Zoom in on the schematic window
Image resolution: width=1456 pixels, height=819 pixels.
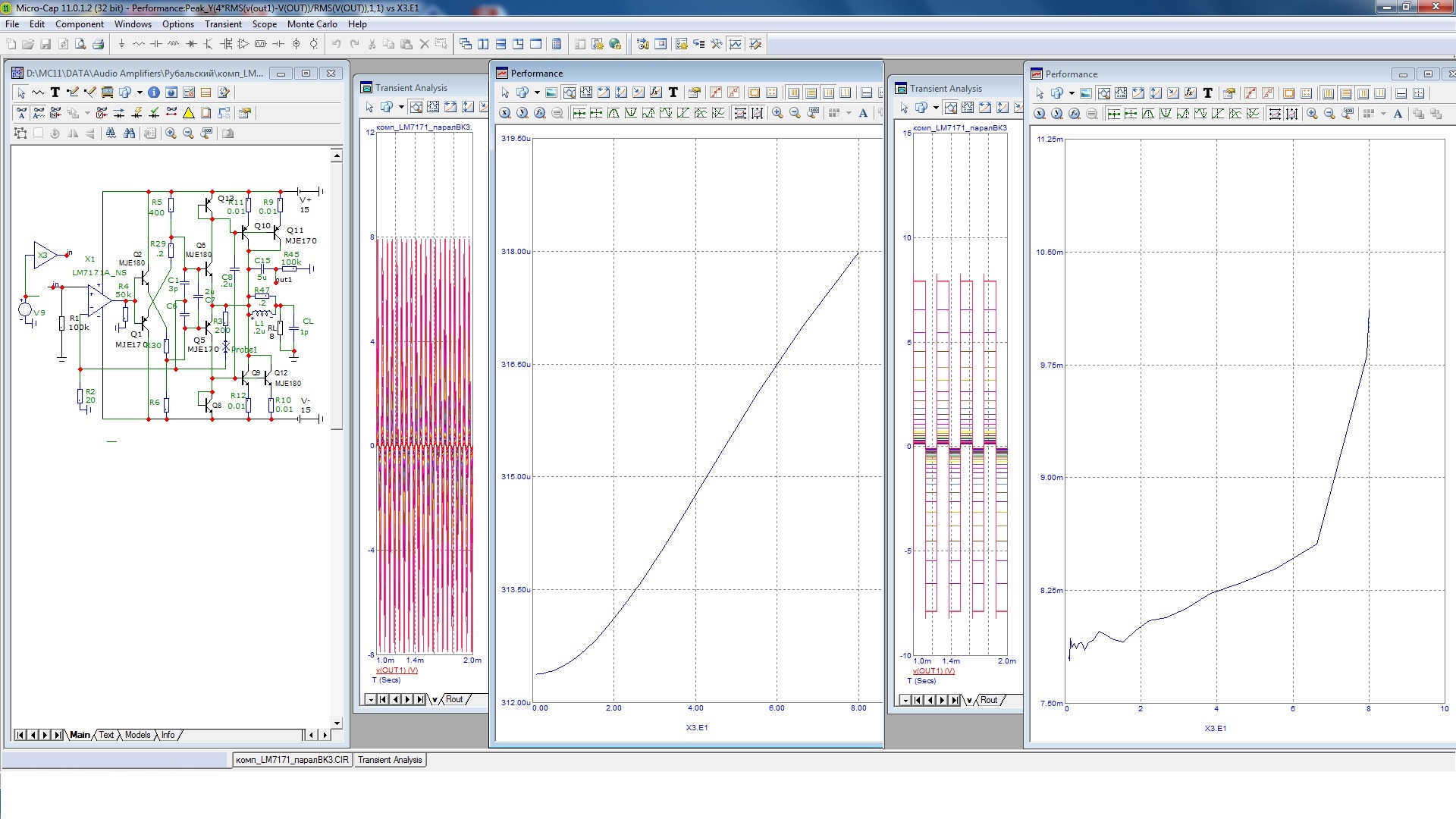point(171,133)
